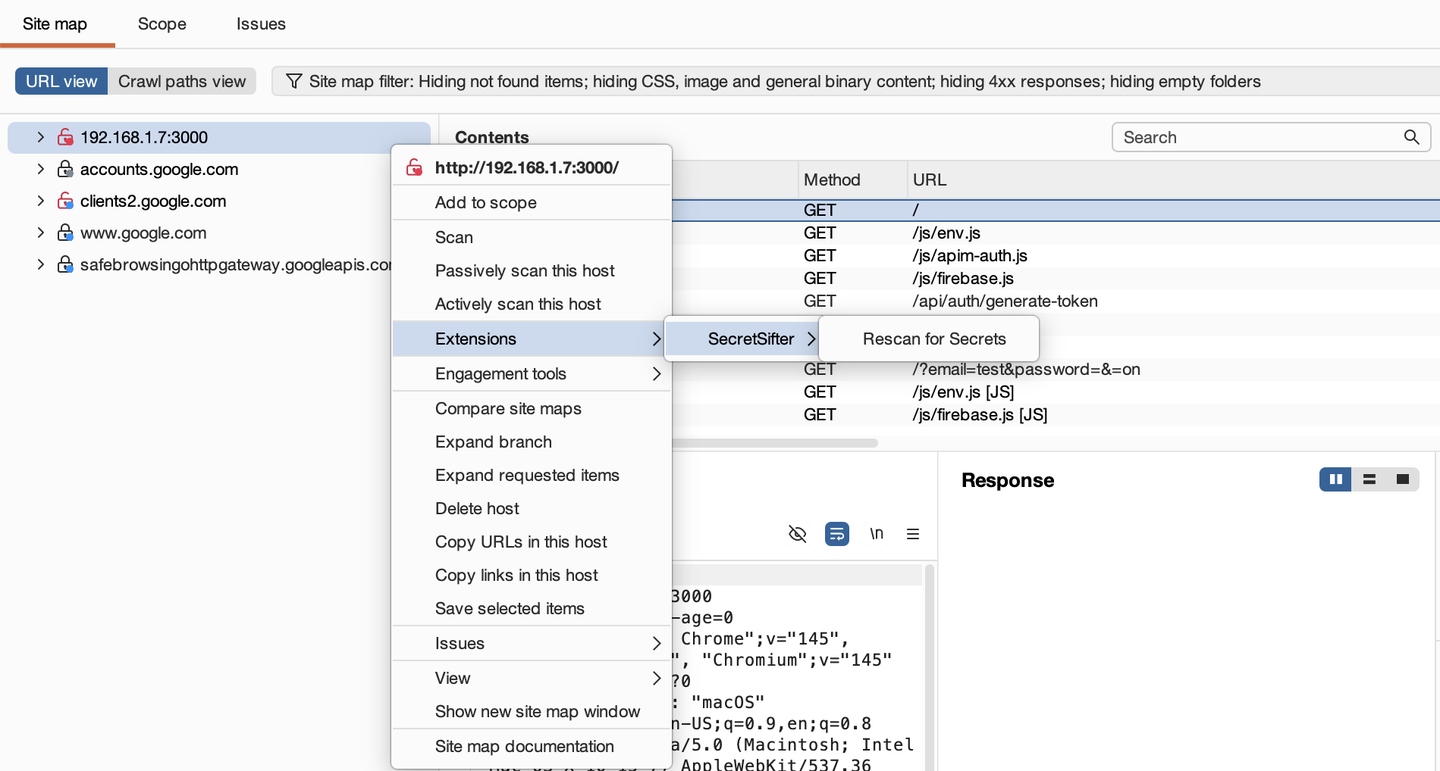Select the stacked horizontal response layout icon
Viewport: 1440px width, 771px height.
pos(1369,480)
